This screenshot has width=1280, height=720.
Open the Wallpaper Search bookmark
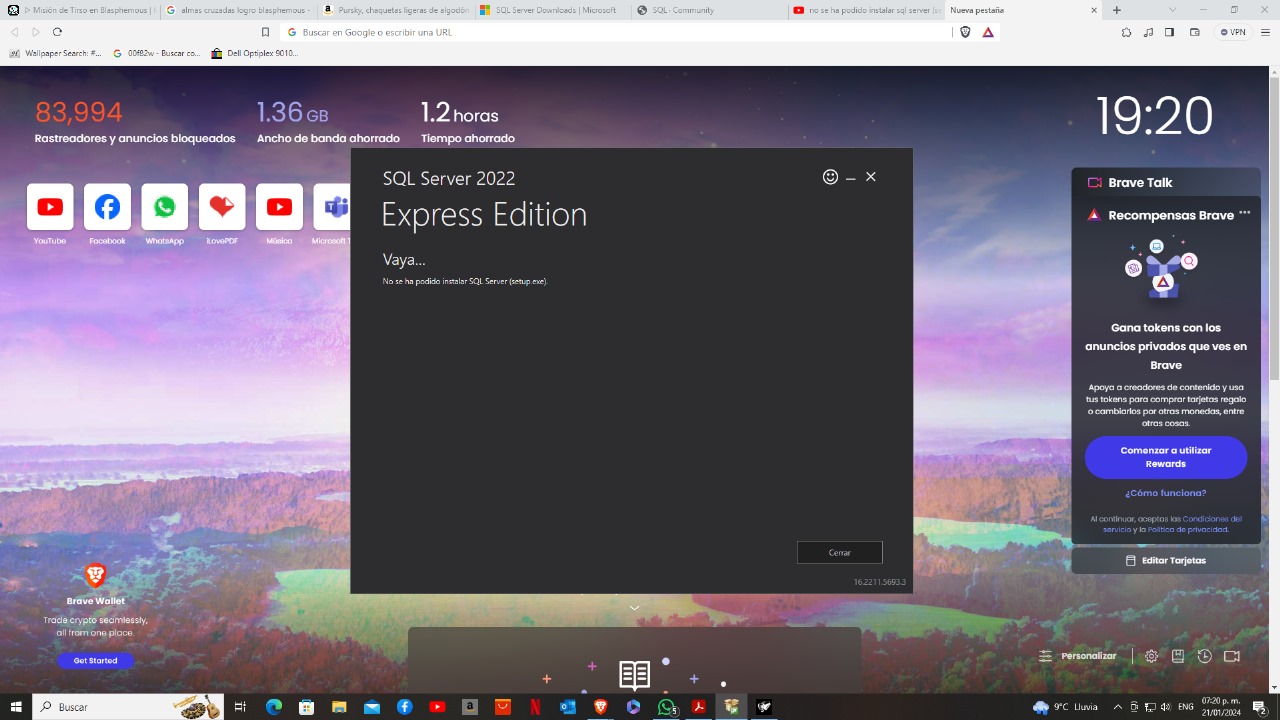click(x=56, y=53)
